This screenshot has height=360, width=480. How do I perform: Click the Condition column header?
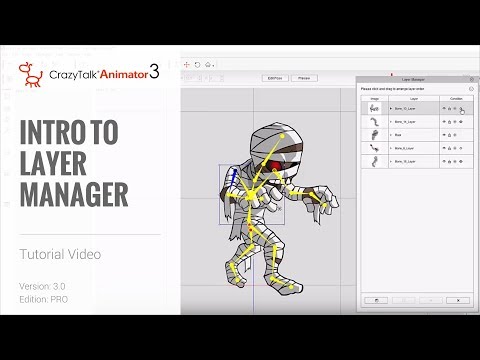[x=456, y=99]
